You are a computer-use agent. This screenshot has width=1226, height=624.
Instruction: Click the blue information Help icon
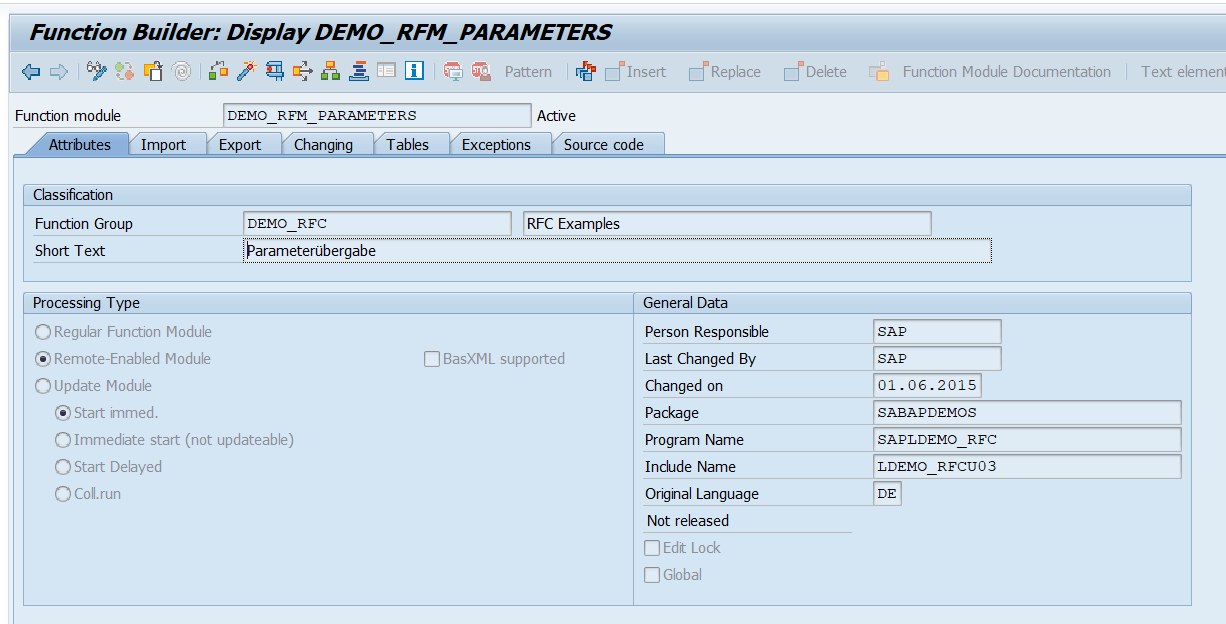[415, 72]
